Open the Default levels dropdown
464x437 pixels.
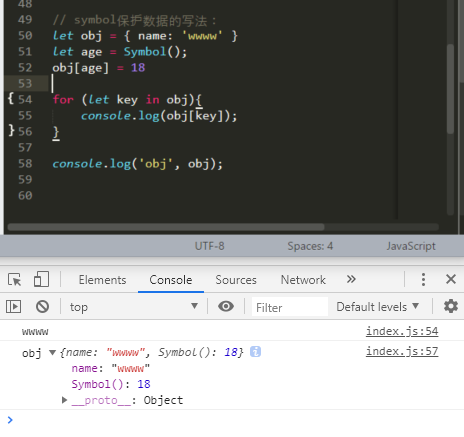click(x=378, y=307)
